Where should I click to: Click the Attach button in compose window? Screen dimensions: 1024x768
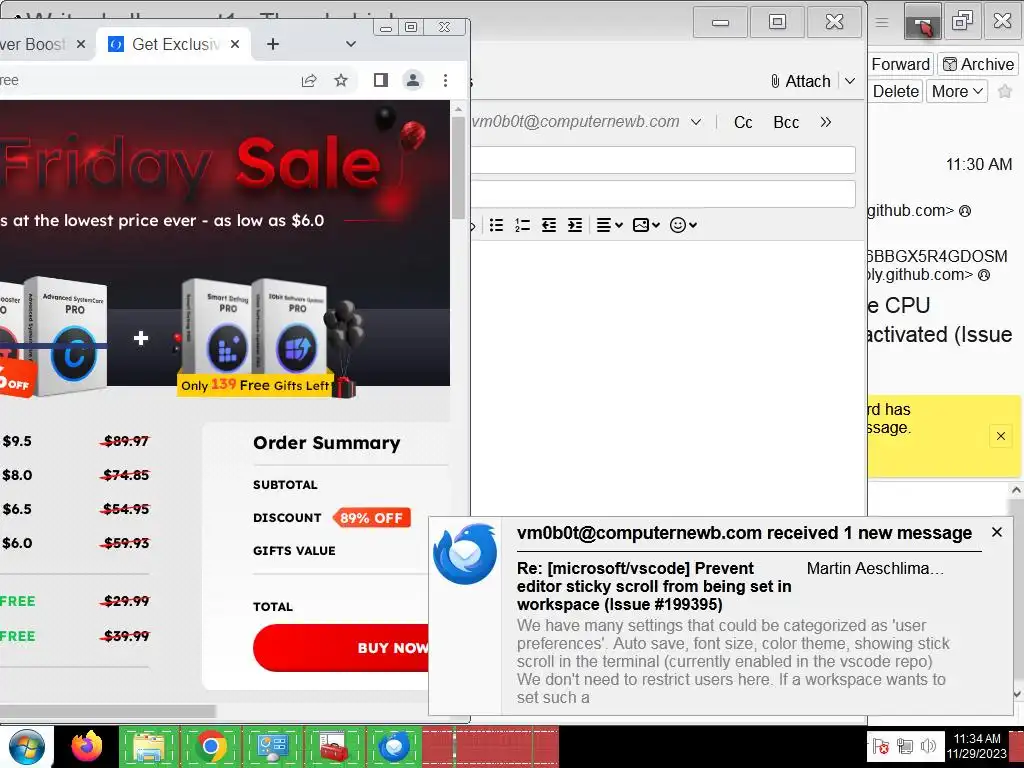pos(801,81)
